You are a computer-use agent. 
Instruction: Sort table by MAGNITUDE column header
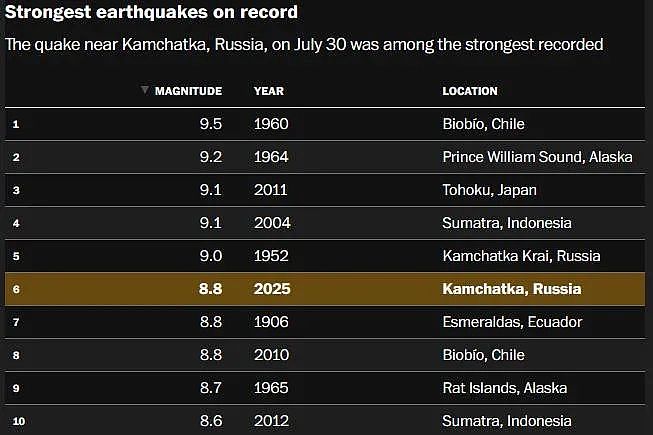click(x=188, y=91)
